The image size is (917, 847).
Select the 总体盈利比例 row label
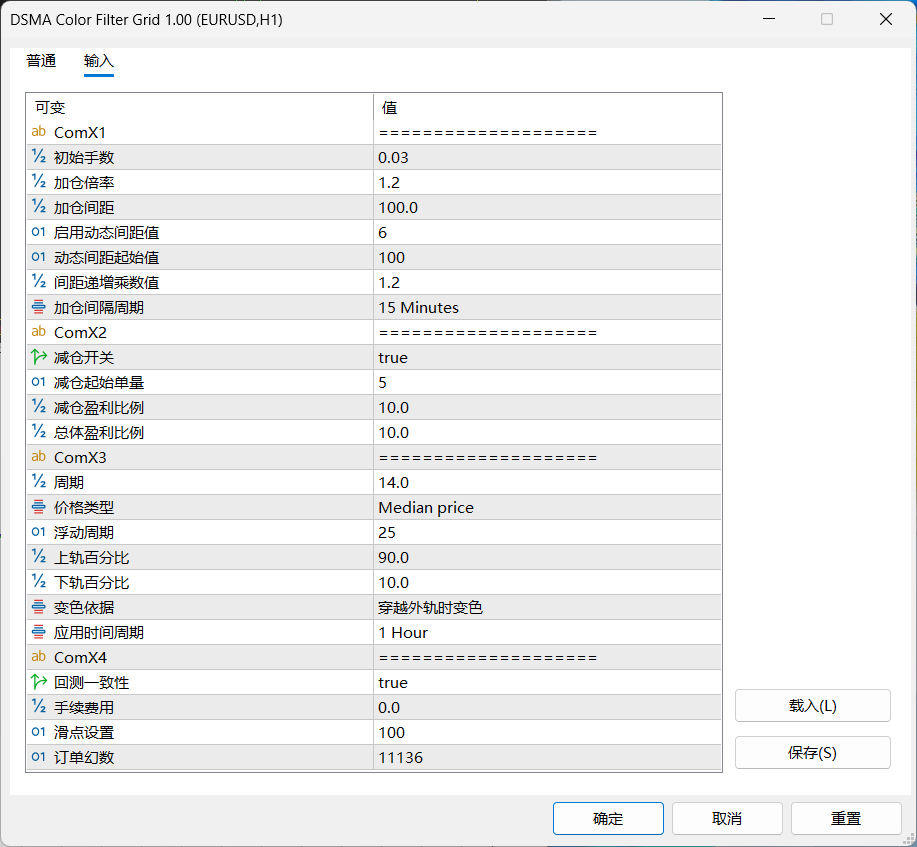pos(99,433)
